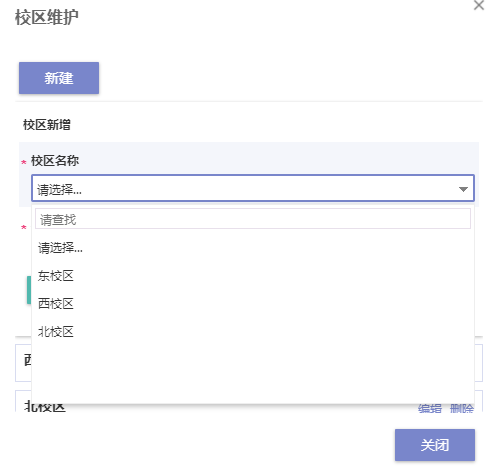Click the 编辑 link for 北校区 row
Image resolution: width=490 pixels, height=466 pixels.
430,408
